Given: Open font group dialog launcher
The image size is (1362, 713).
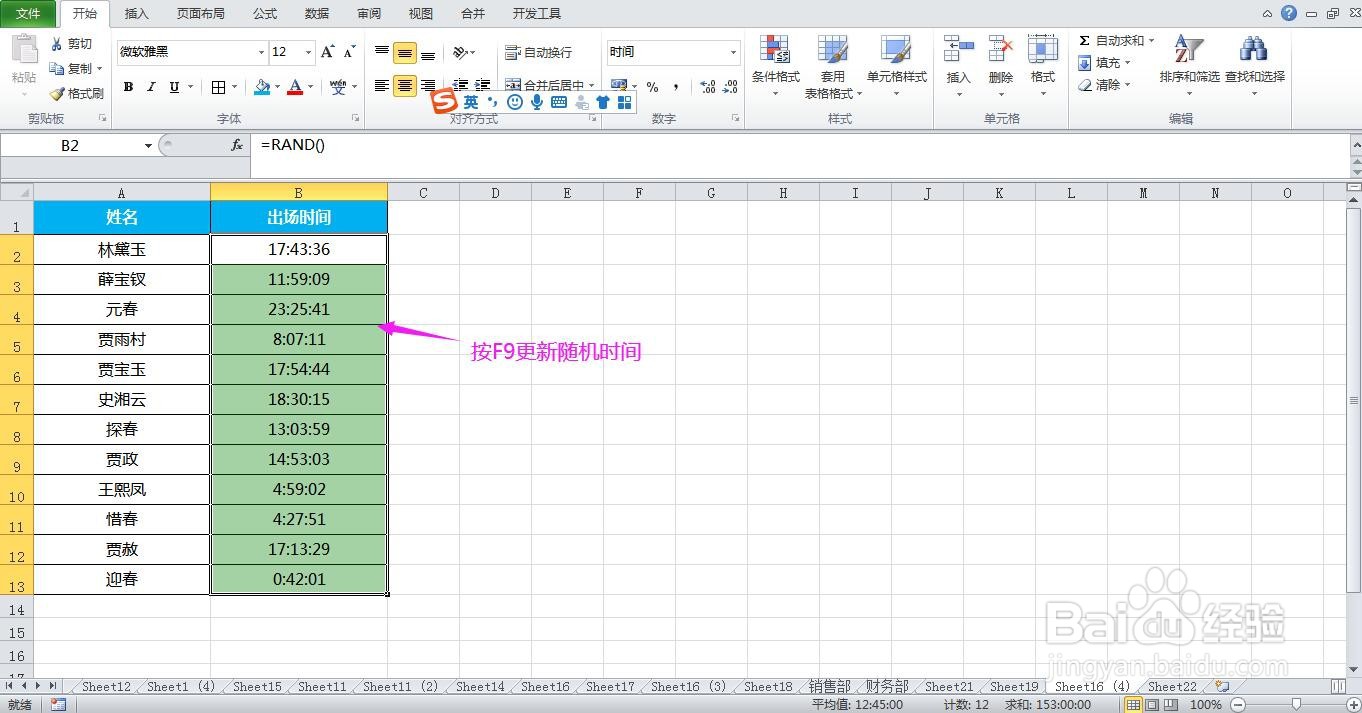Looking at the screenshot, I should pos(354,118).
